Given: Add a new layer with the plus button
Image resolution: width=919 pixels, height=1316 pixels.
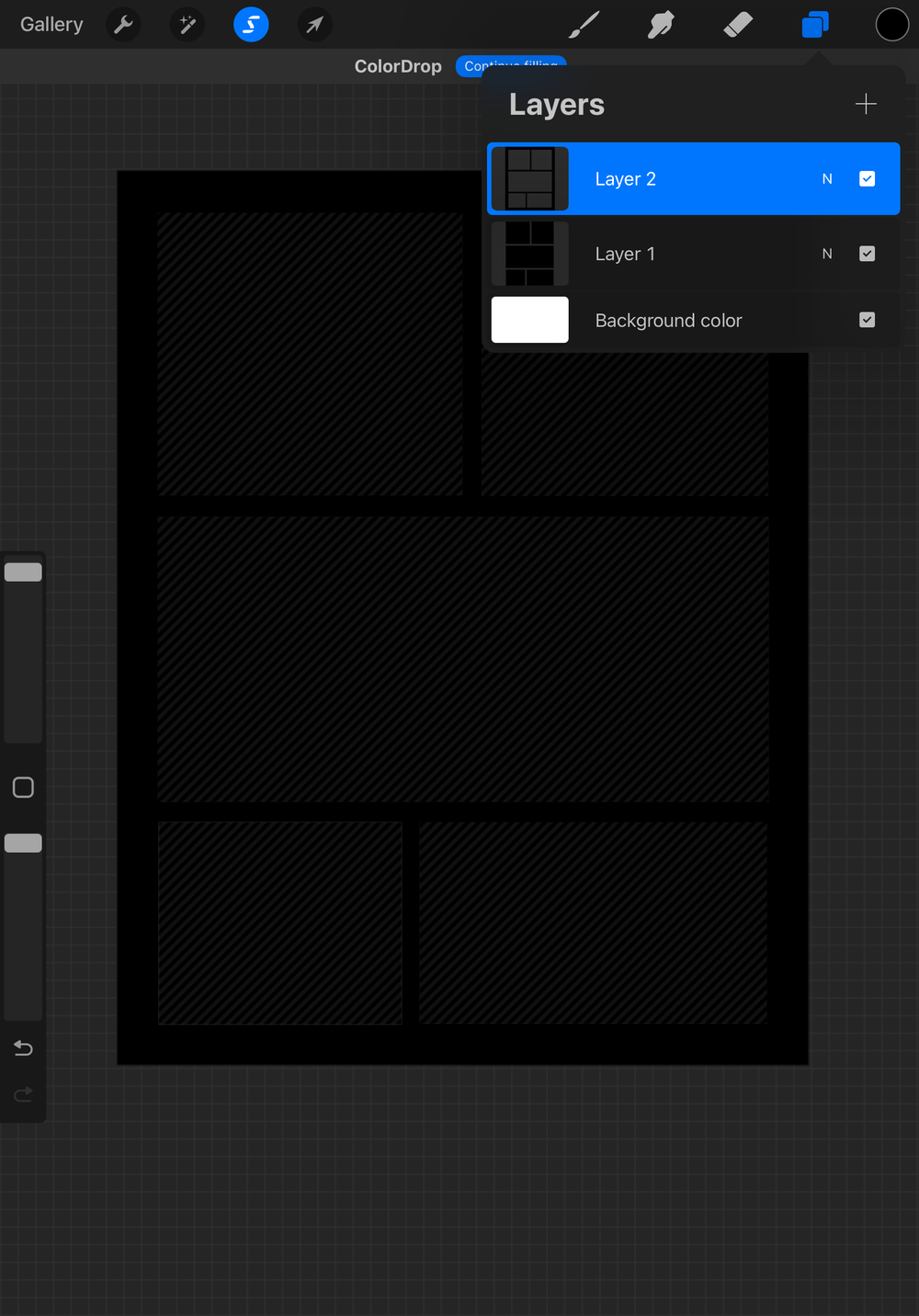Looking at the screenshot, I should click(865, 104).
